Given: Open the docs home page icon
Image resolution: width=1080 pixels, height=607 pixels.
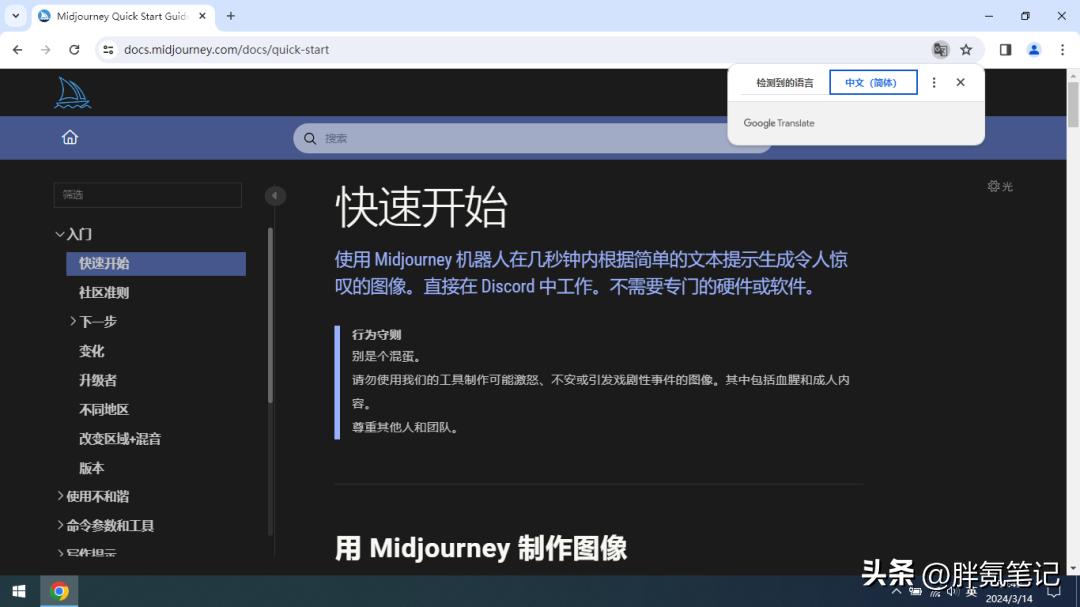Looking at the screenshot, I should tap(70, 137).
